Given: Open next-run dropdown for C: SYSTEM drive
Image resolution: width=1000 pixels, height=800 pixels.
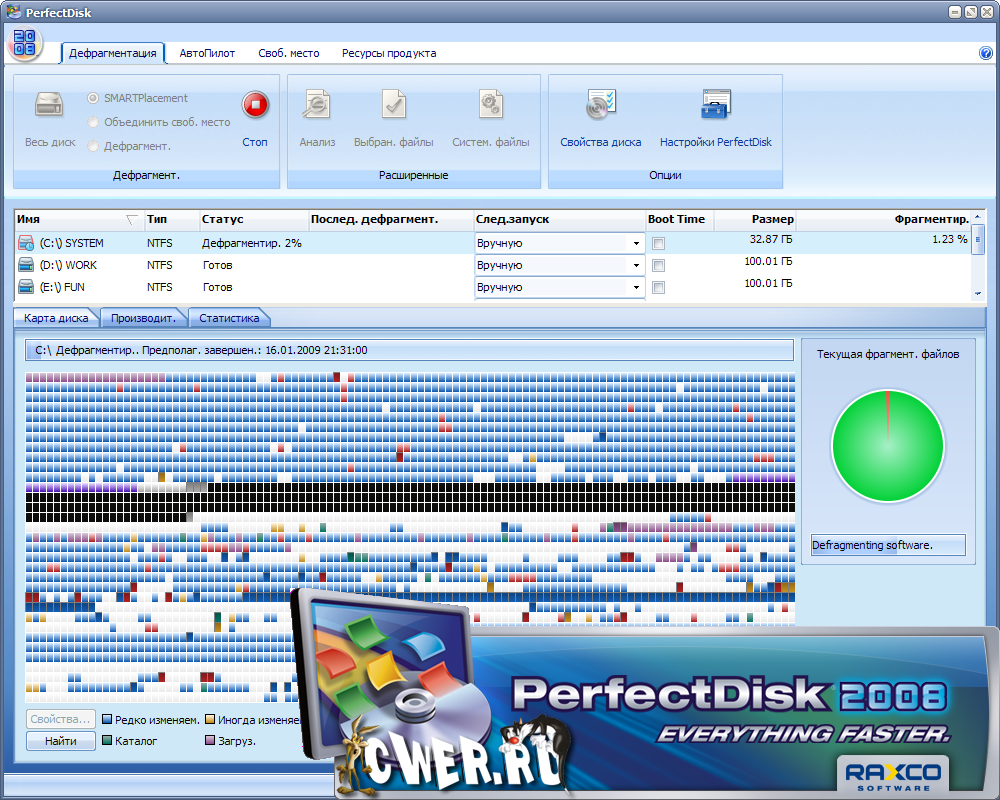Looking at the screenshot, I should 636,243.
